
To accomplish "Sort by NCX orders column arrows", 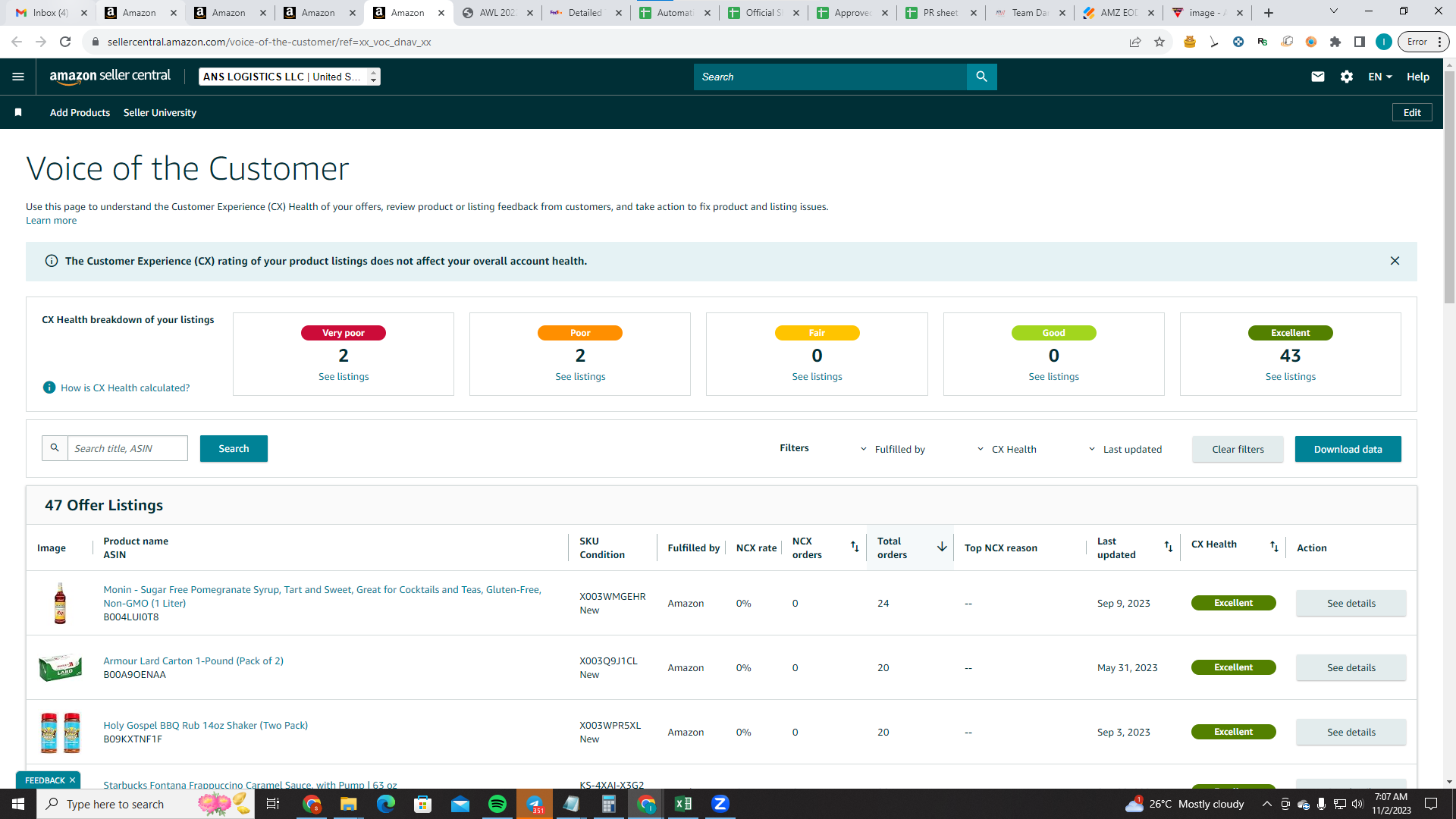I will coord(855,547).
